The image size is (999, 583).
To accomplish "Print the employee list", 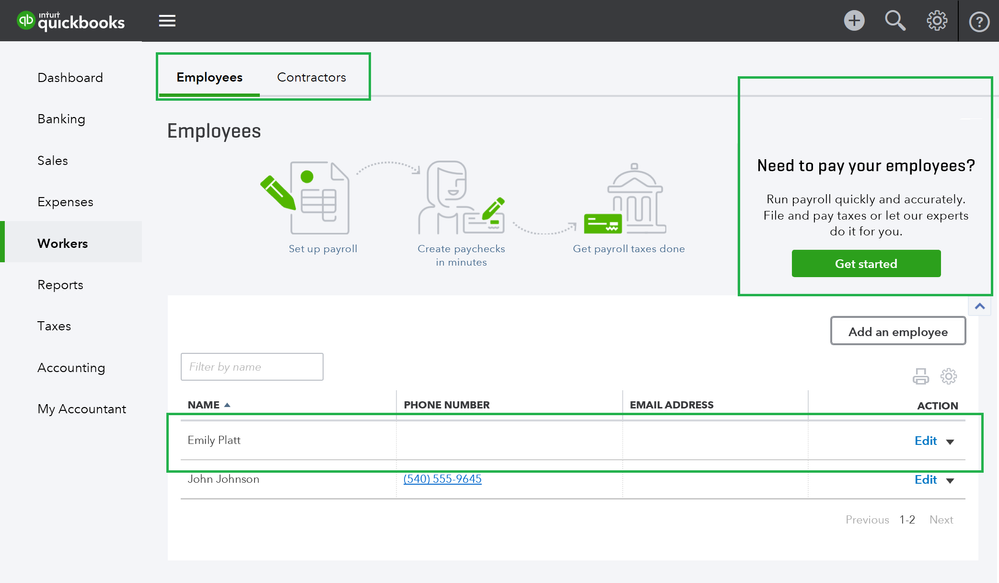I will (920, 377).
